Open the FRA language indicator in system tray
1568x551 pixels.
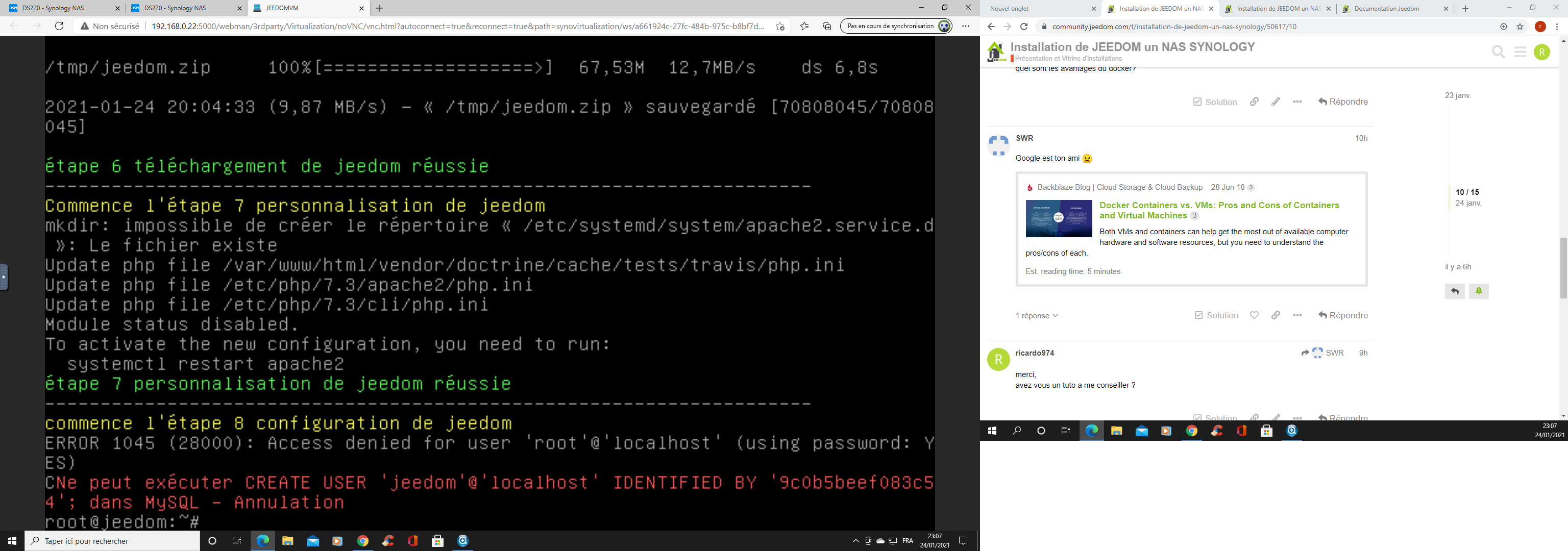908,541
